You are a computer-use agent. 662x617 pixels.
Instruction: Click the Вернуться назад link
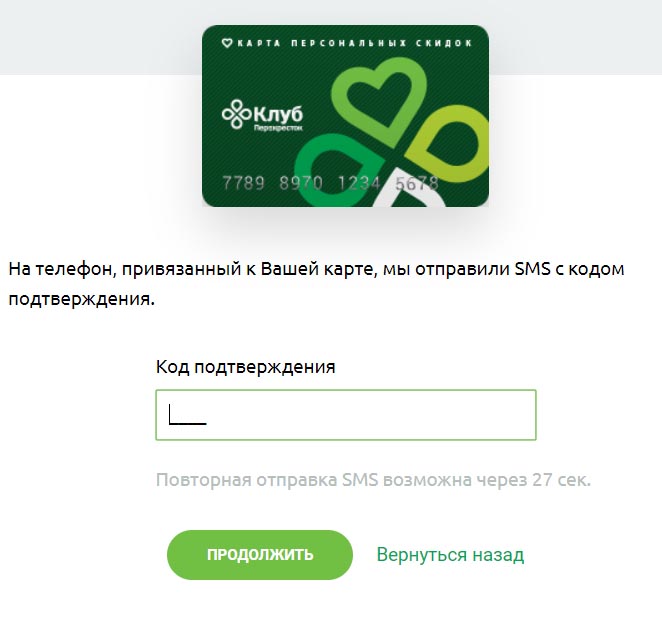point(450,554)
